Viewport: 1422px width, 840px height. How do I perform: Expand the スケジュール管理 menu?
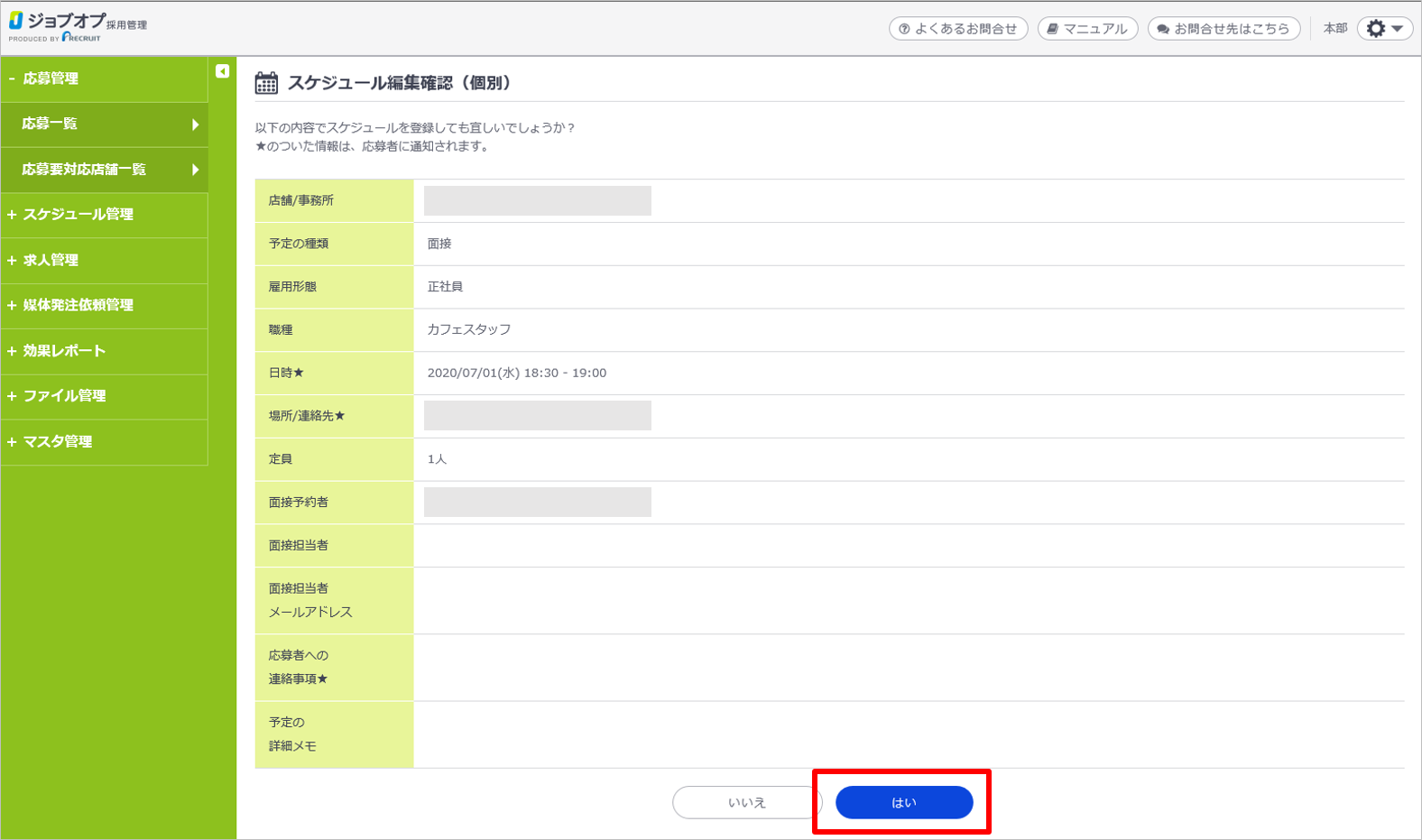pos(12,215)
